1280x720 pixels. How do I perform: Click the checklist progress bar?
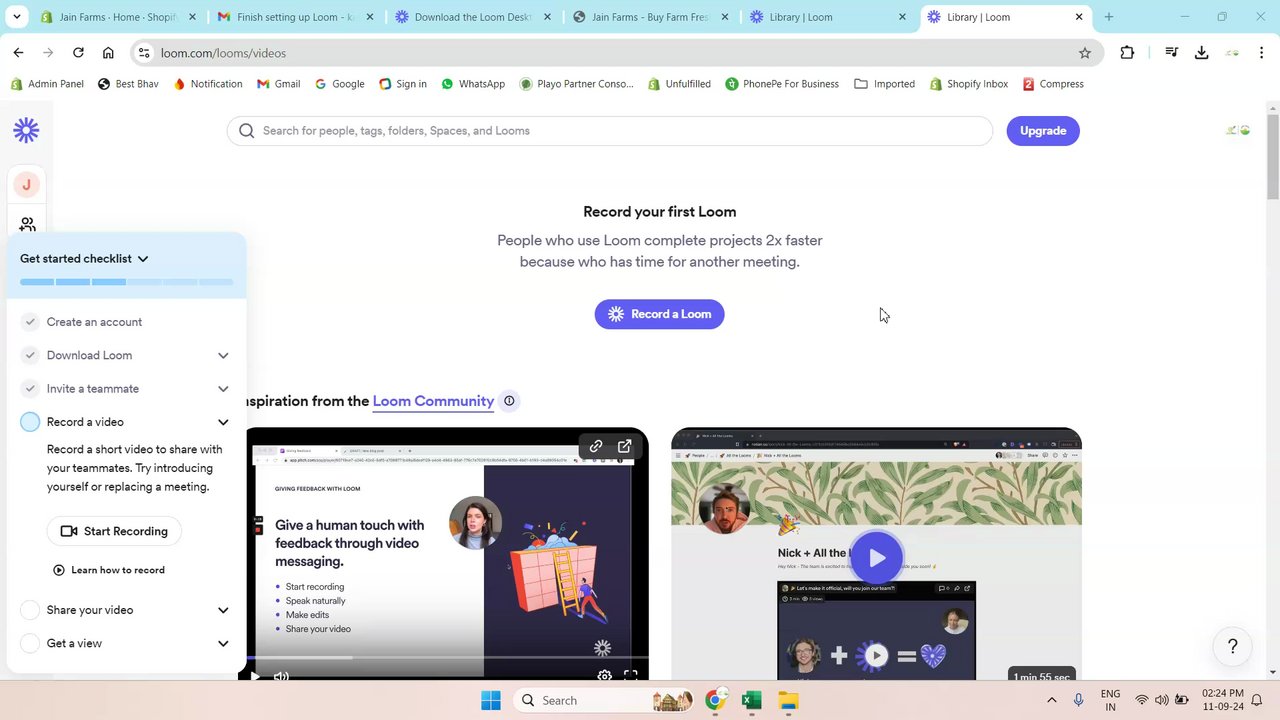[x=126, y=282]
